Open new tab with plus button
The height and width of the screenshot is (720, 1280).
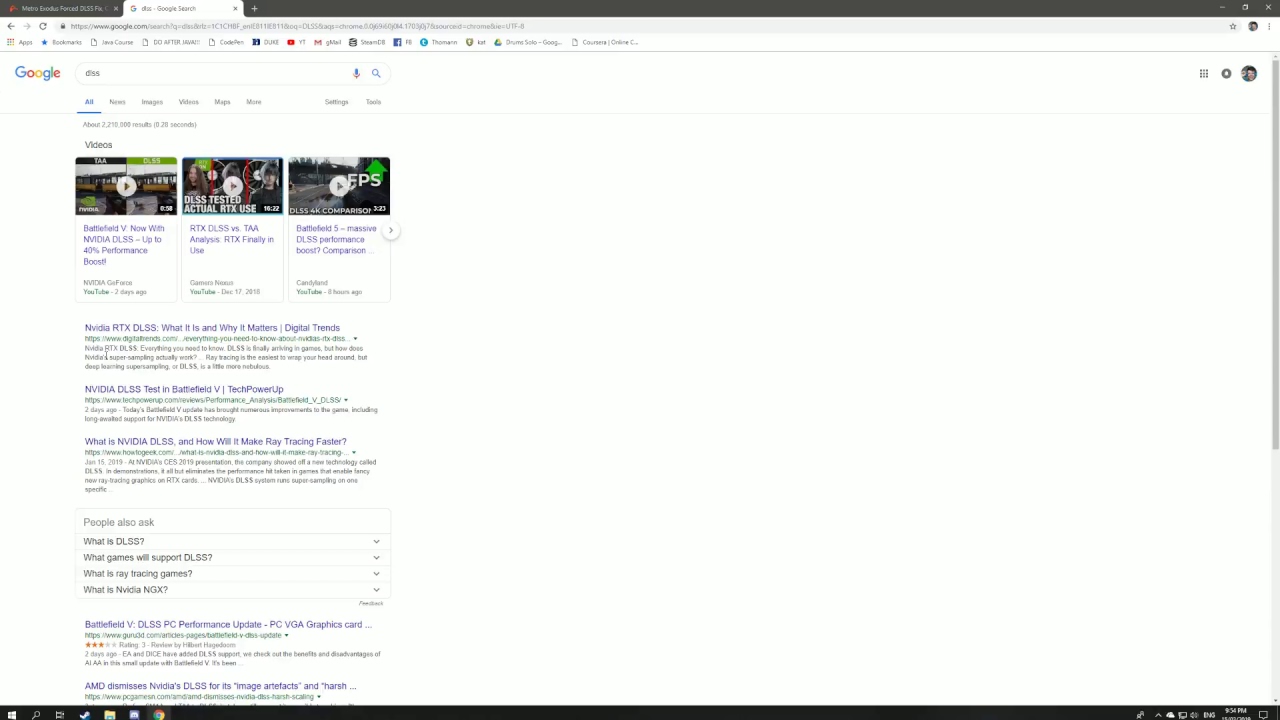click(x=254, y=8)
